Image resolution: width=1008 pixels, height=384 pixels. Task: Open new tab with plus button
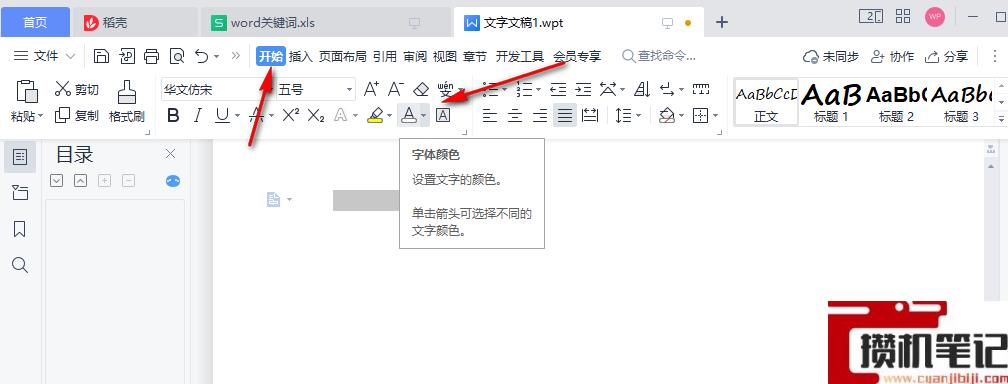click(x=722, y=23)
